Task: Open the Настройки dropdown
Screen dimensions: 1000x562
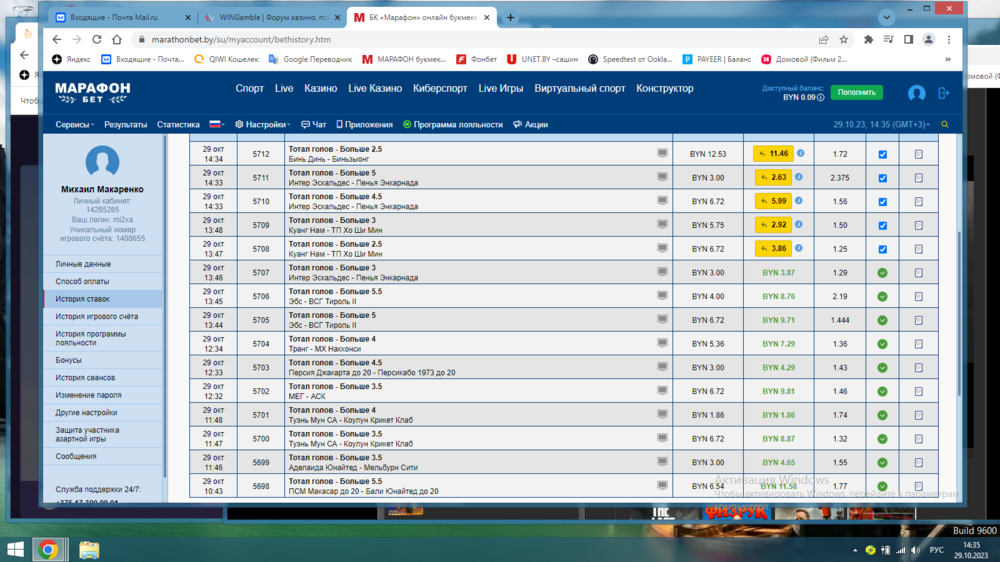Action: tap(265, 125)
